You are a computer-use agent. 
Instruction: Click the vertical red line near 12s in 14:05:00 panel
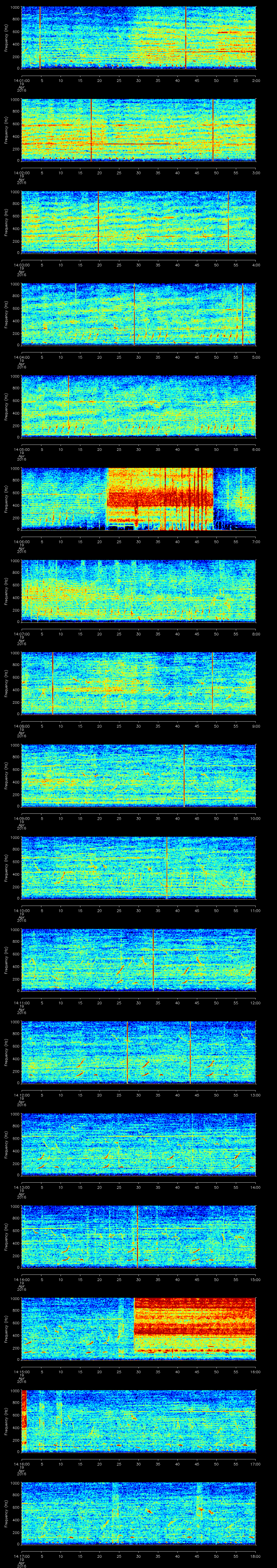coord(69,407)
